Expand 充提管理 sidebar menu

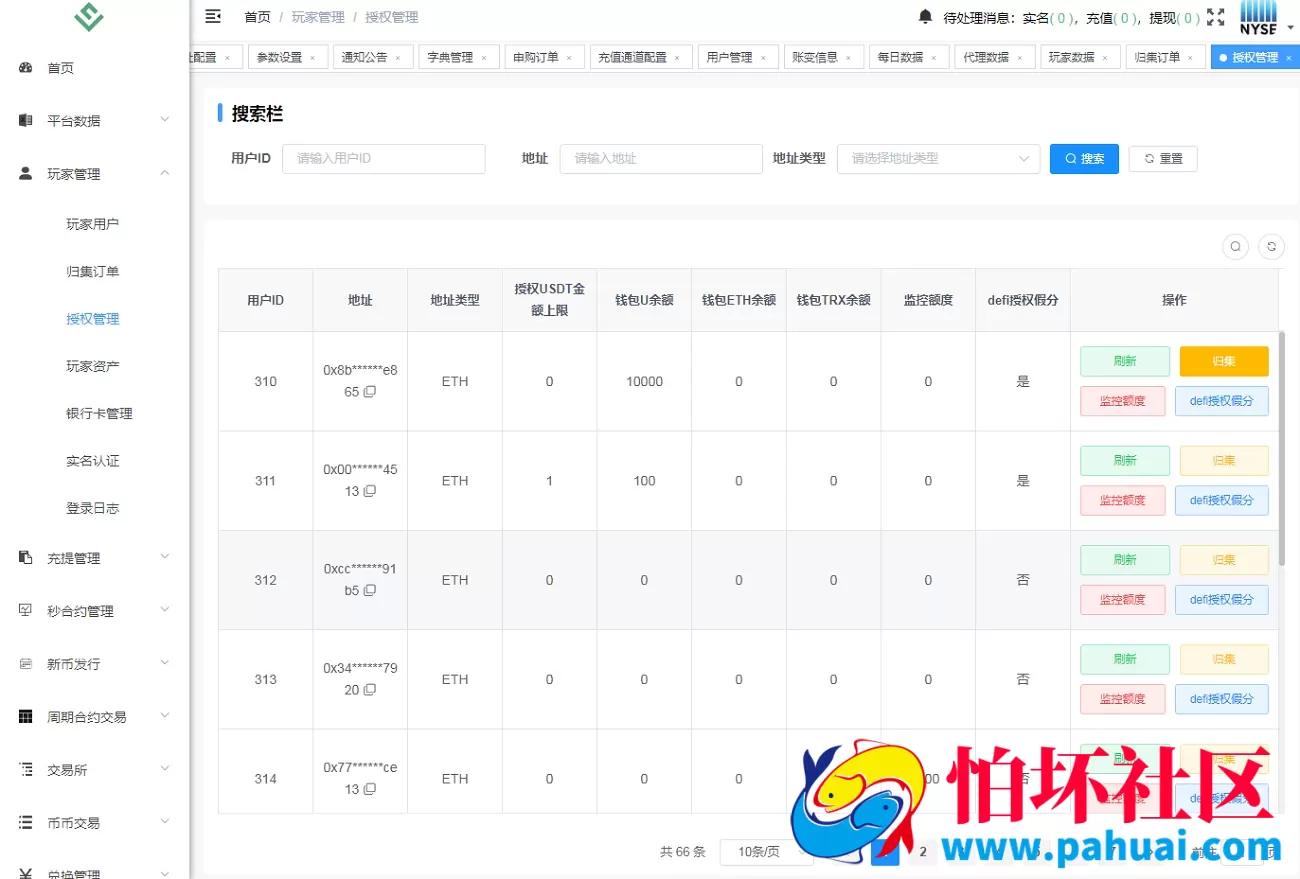94,558
